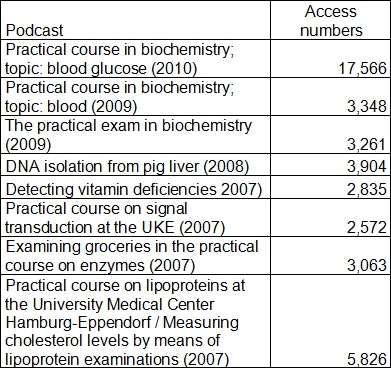Image resolution: width=391 pixels, height=368 pixels.
Task: Select the Access numbers header cell
Action: pyautogui.click(x=330, y=20)
